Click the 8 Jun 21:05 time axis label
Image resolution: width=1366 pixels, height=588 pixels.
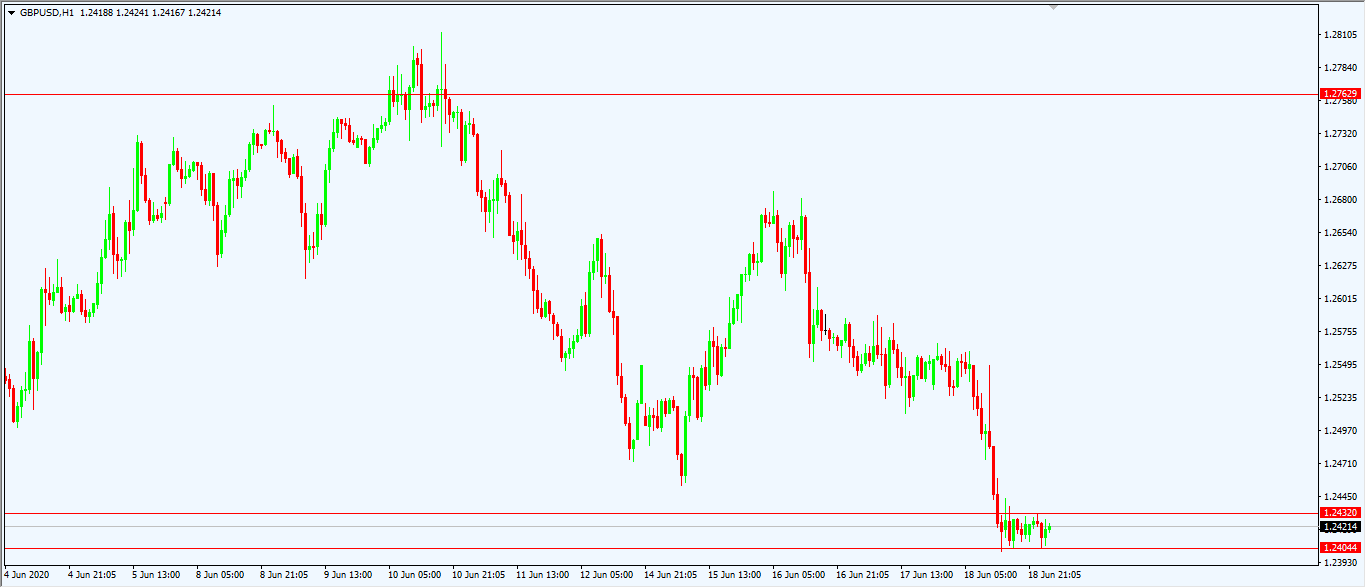tap(284, 575)
